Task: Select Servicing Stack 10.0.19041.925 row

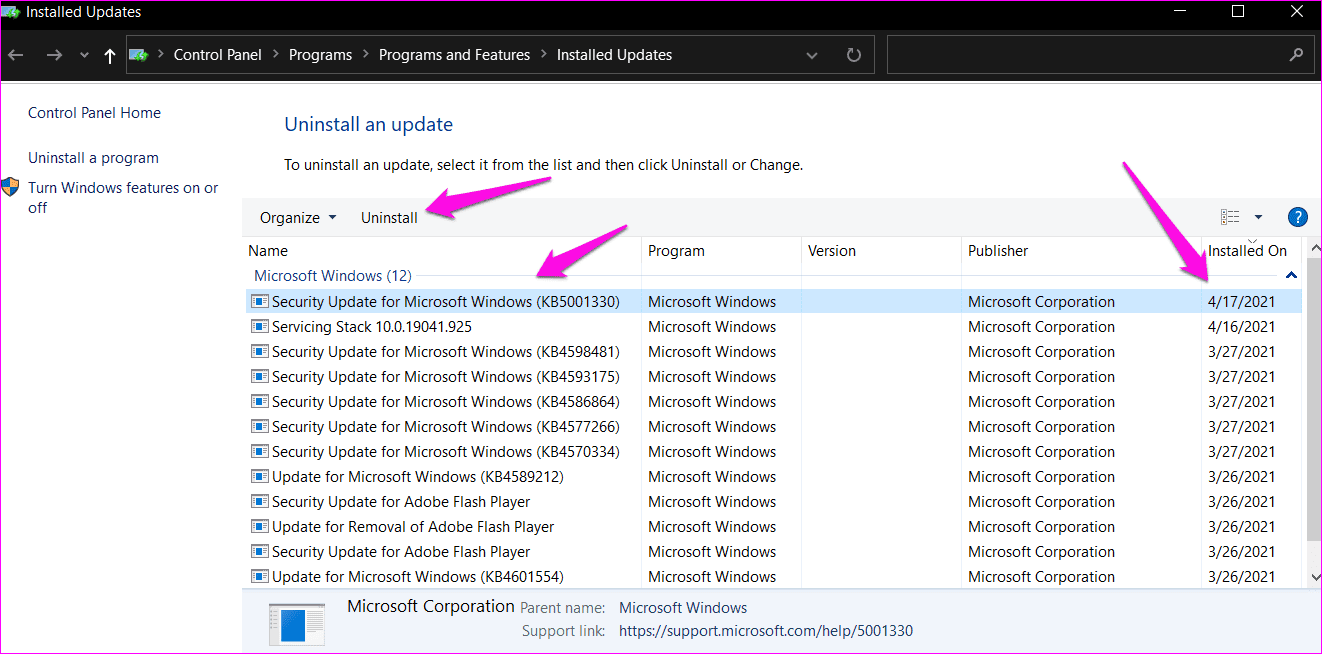Action: point(773,326)
